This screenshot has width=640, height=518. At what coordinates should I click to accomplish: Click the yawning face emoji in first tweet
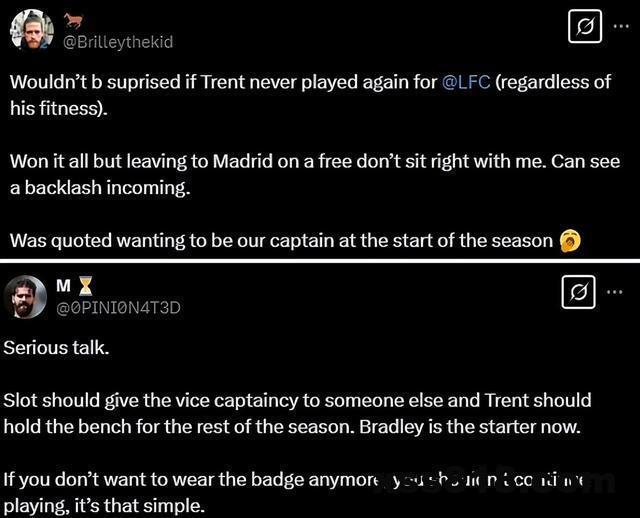point(571,240)
